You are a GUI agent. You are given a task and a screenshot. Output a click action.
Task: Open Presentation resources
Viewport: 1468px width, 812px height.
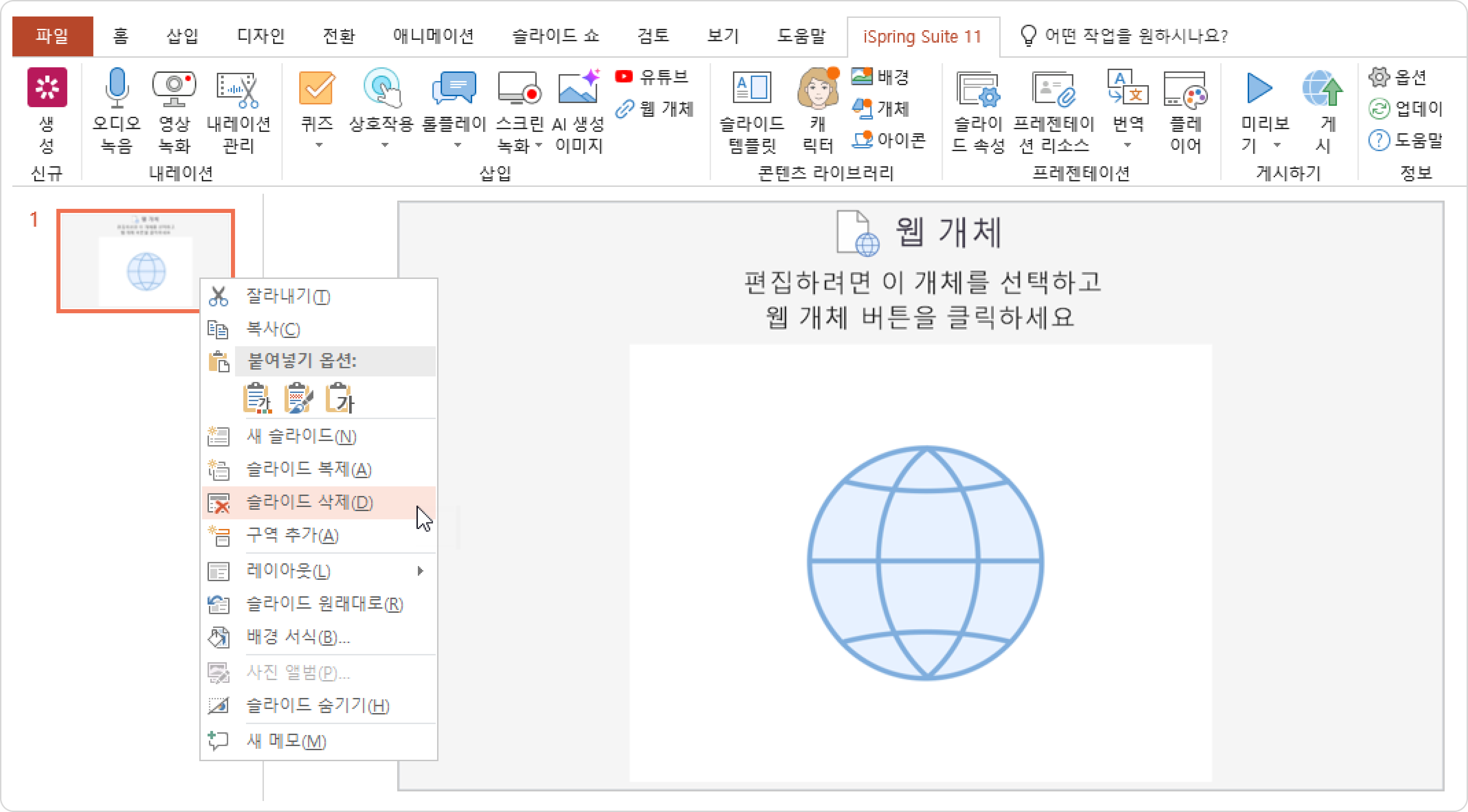[x=1053, y=89]
